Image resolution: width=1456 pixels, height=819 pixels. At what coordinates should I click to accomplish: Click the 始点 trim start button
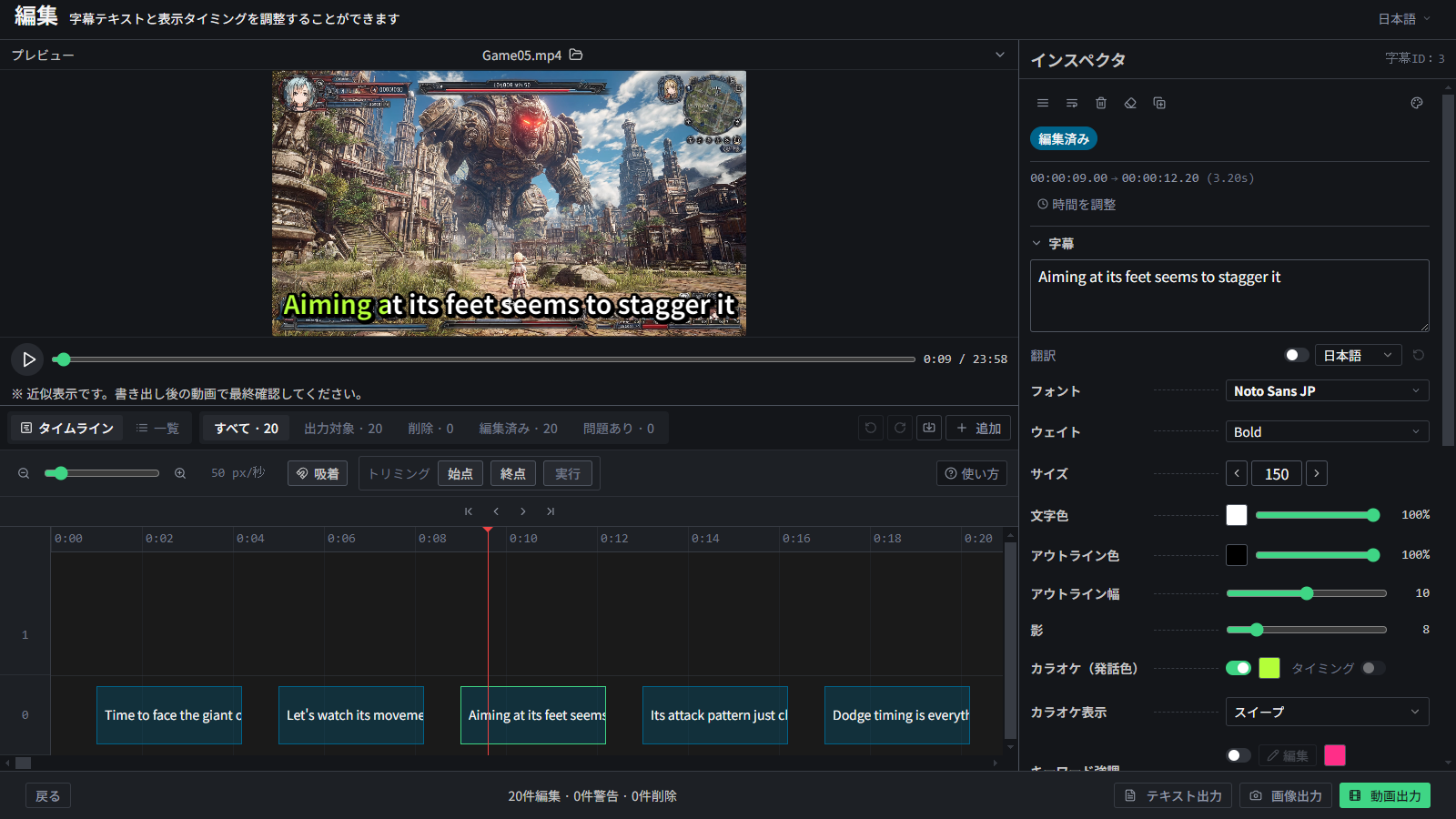click(x=460, y=473)
